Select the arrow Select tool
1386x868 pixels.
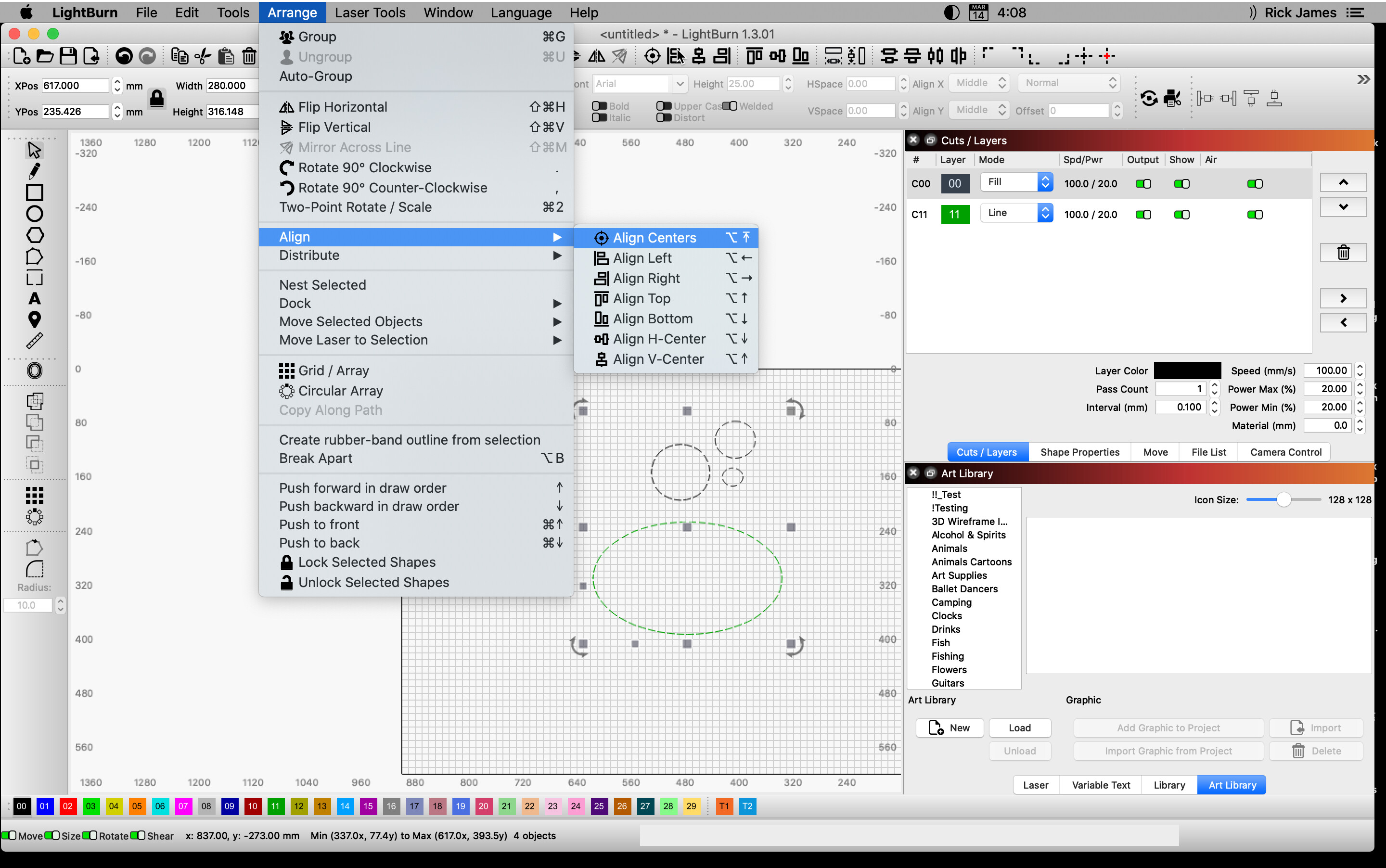pyautogui.click(x=35, y=151)
